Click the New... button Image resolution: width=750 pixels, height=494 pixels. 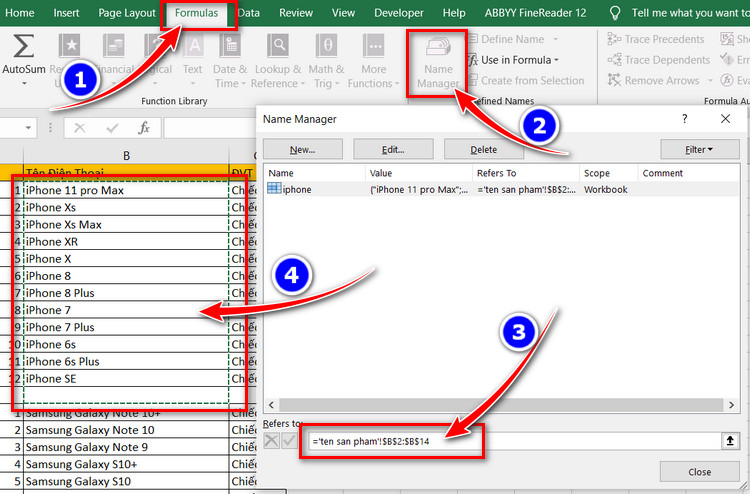click(303, 149)
